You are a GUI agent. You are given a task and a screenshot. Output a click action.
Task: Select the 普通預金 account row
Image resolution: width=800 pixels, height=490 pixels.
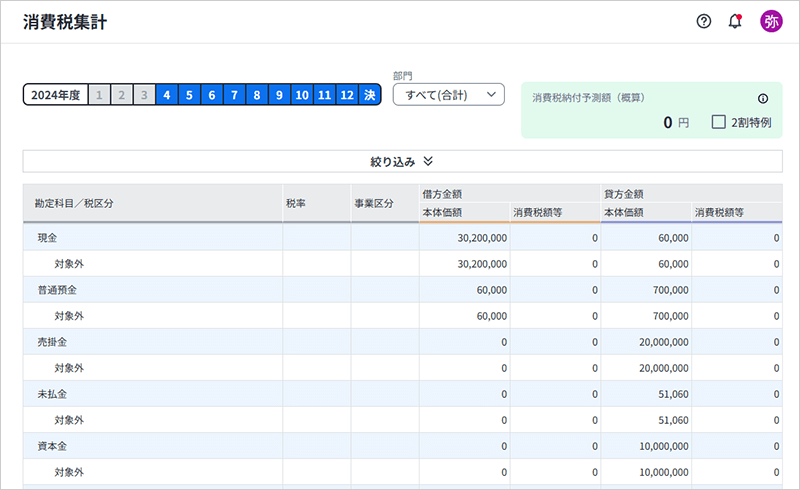[403, 290]
